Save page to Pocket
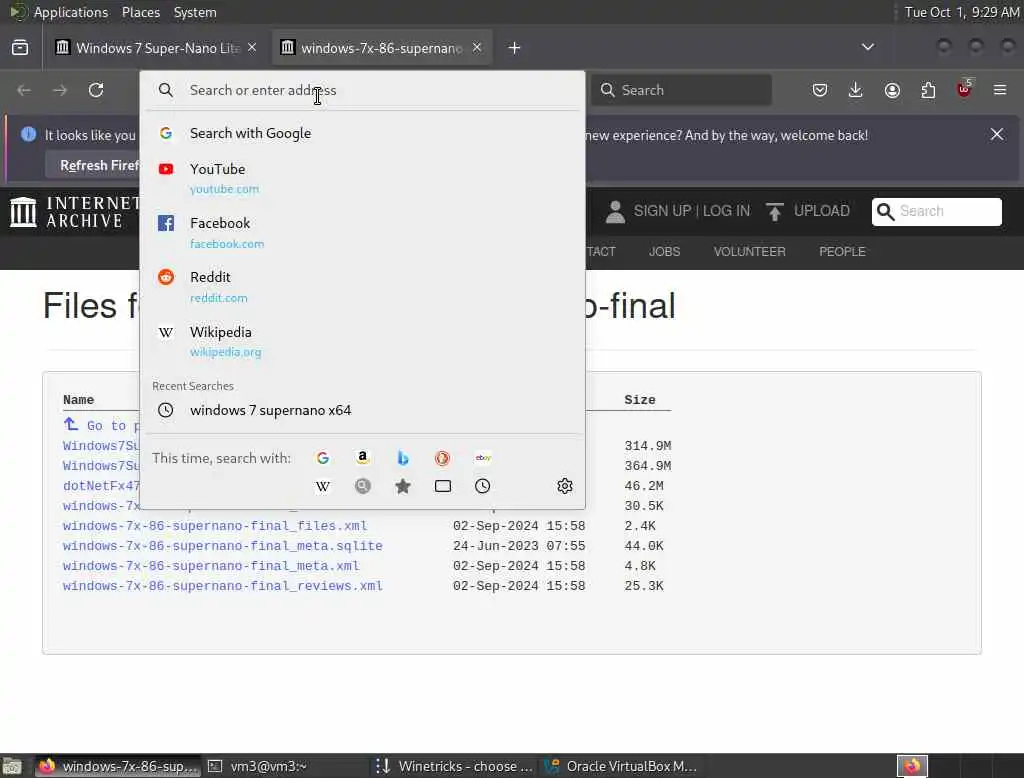This screenshot has height=778, width=1024. click(x=820, y=90)
